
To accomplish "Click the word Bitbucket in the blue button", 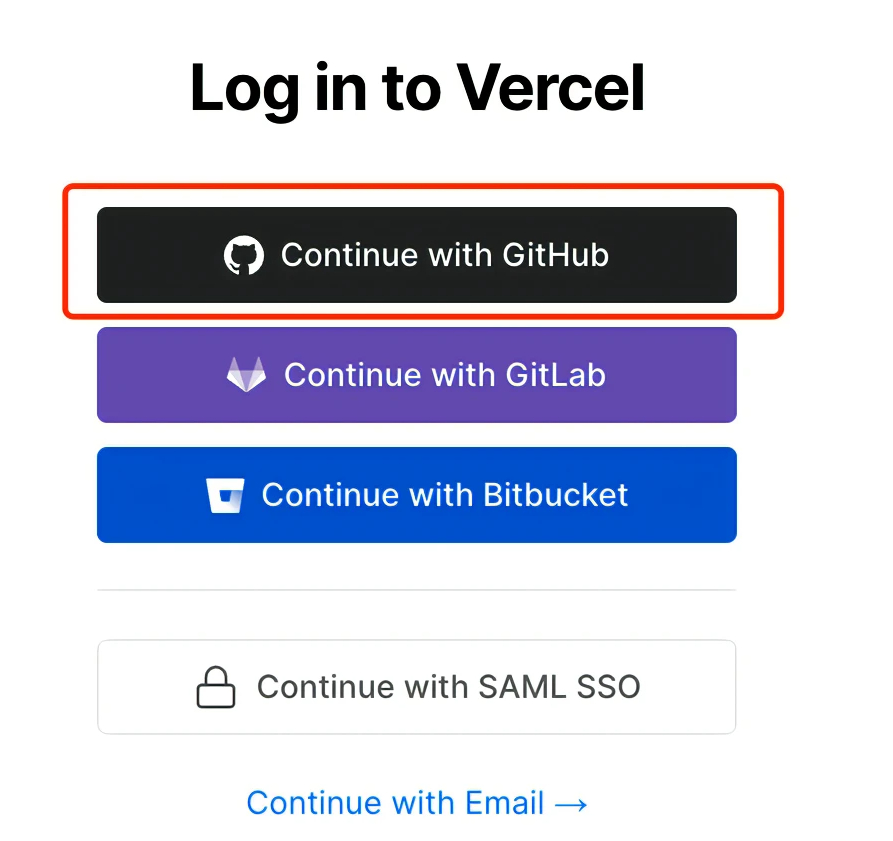I will pyautogui.click(x=555, y=495).
